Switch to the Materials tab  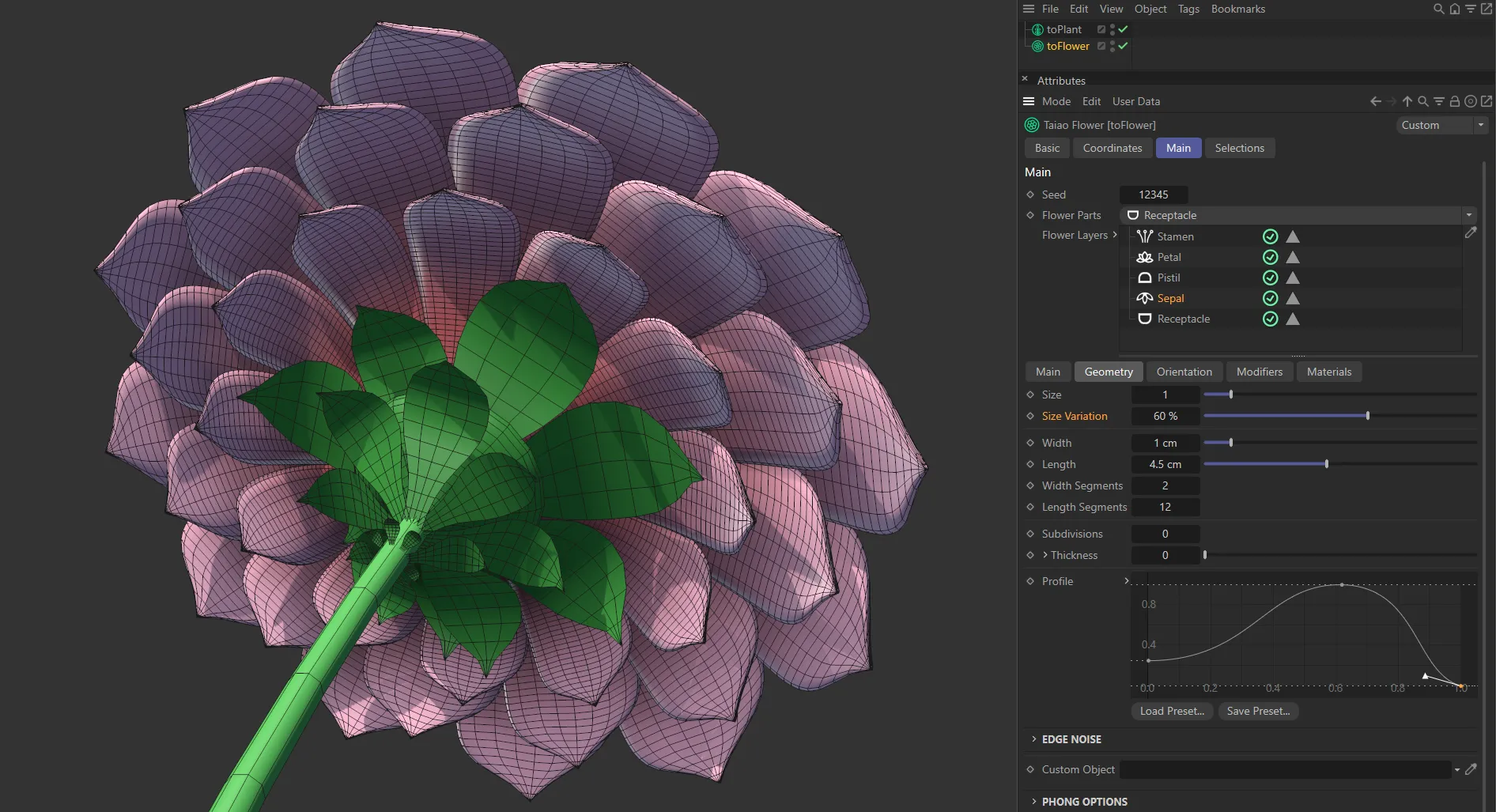coord(1329,372)
